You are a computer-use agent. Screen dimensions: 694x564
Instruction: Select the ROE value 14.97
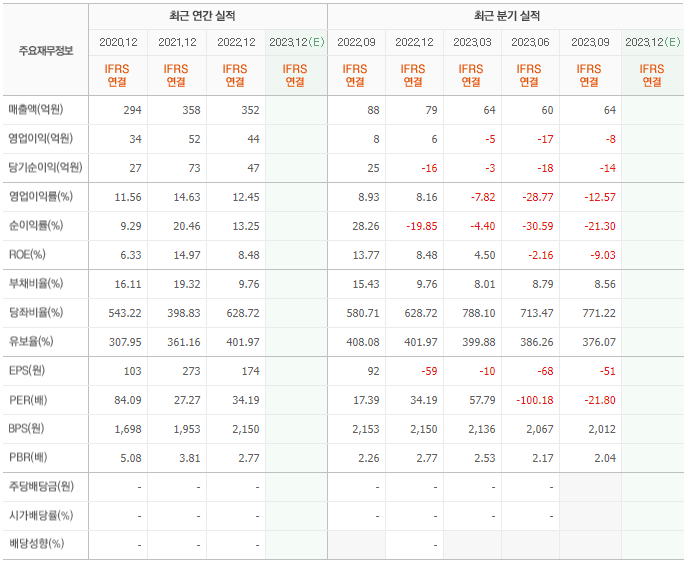click(x=187, y=255)
